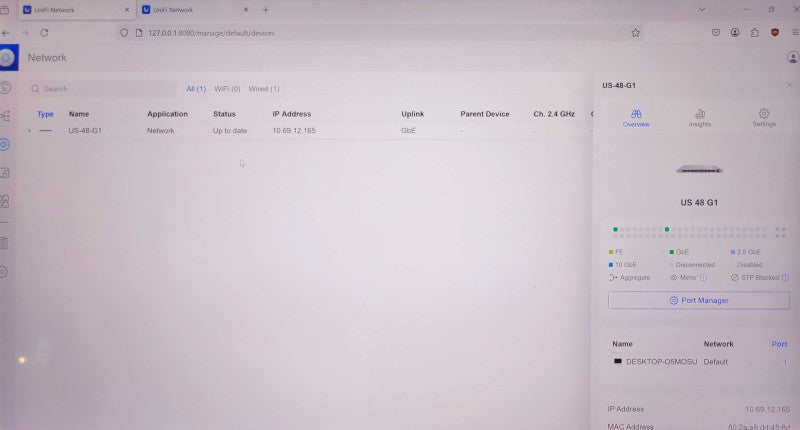Viewport: 800px width, 430px height.
Task: Click the Default network cell
Action: (715, 362)
